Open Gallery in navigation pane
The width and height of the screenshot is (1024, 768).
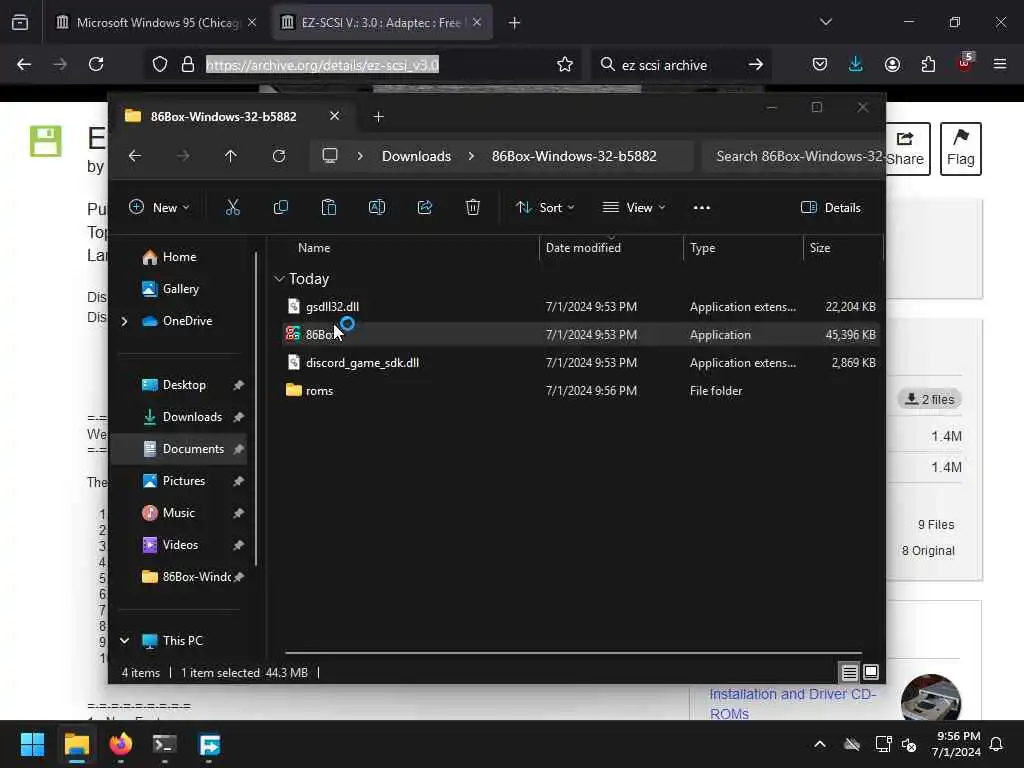tap(181, 289)
